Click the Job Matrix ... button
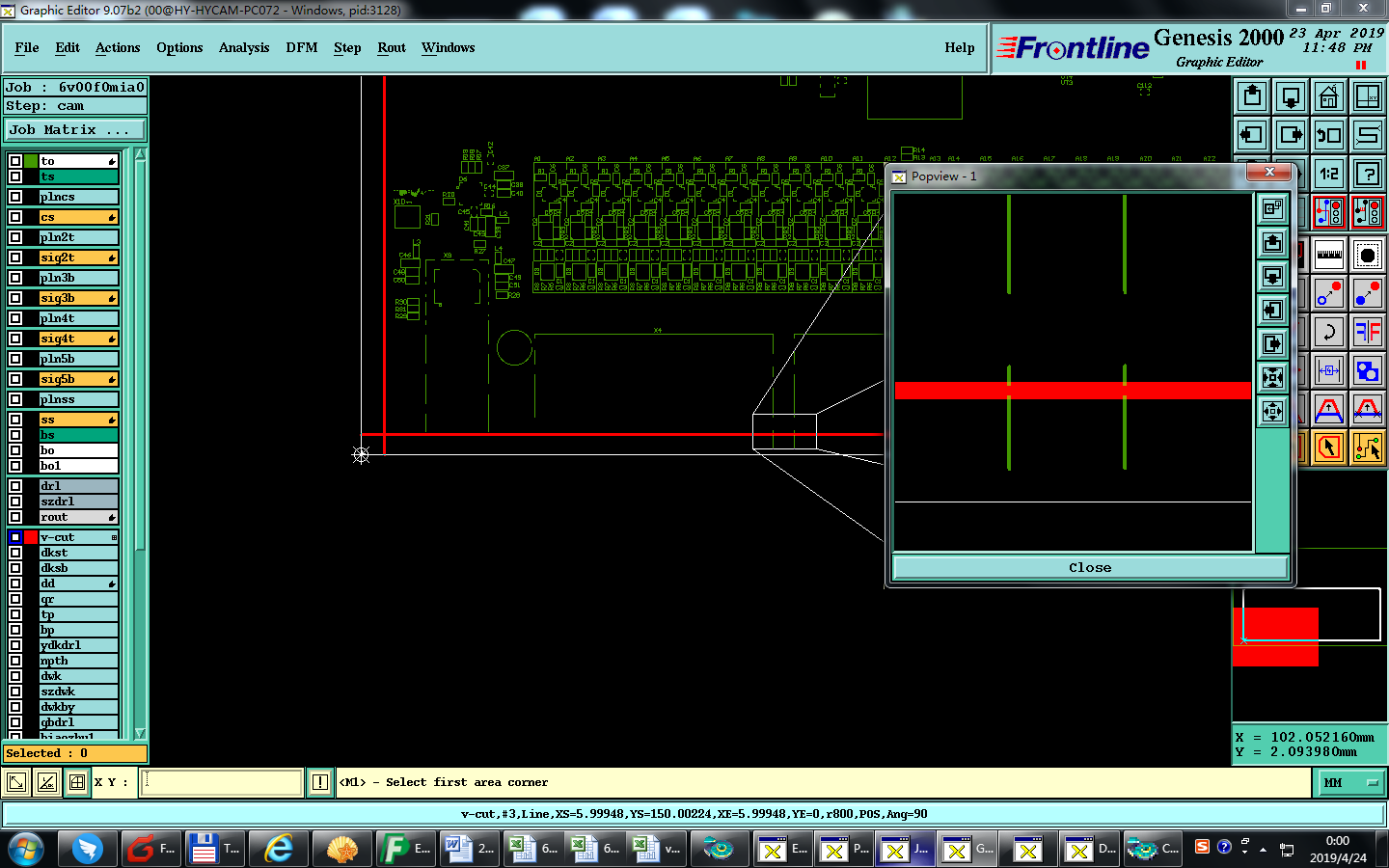Screen dimensions: 1389x868 (x=75, y=129)
